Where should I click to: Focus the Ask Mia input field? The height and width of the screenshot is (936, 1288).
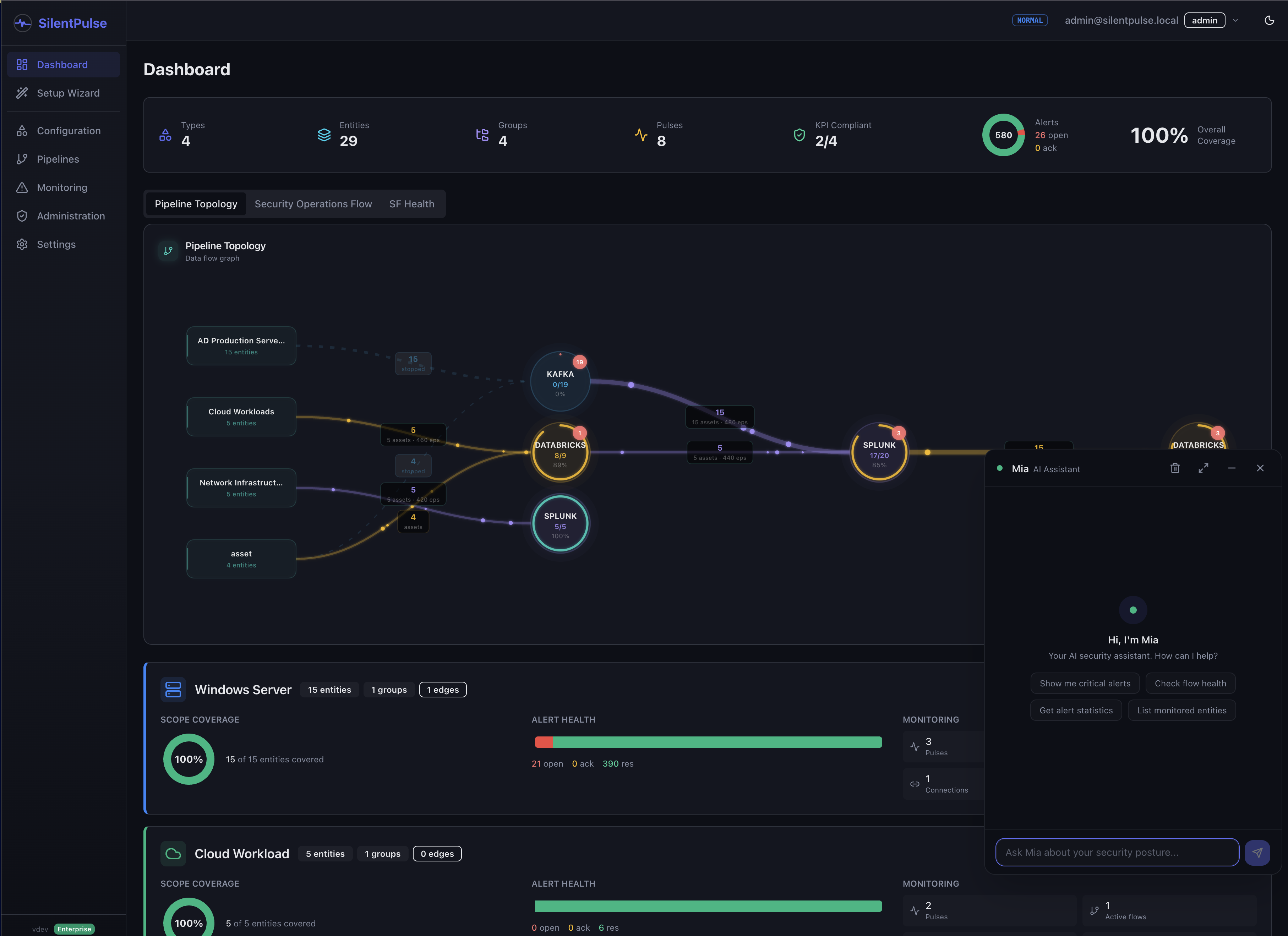1117,852
